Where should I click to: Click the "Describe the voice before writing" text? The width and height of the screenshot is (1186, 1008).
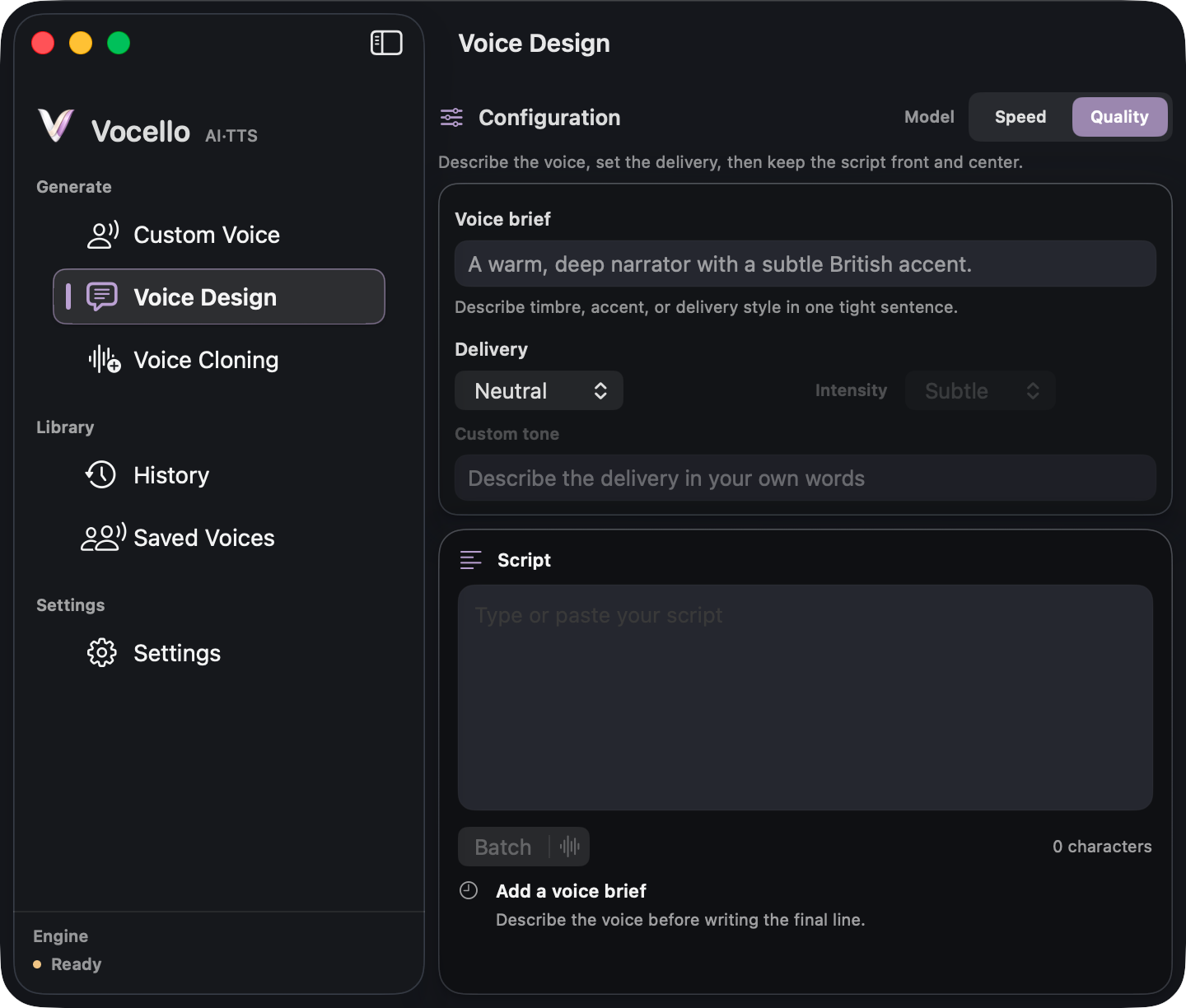point(680,920)
